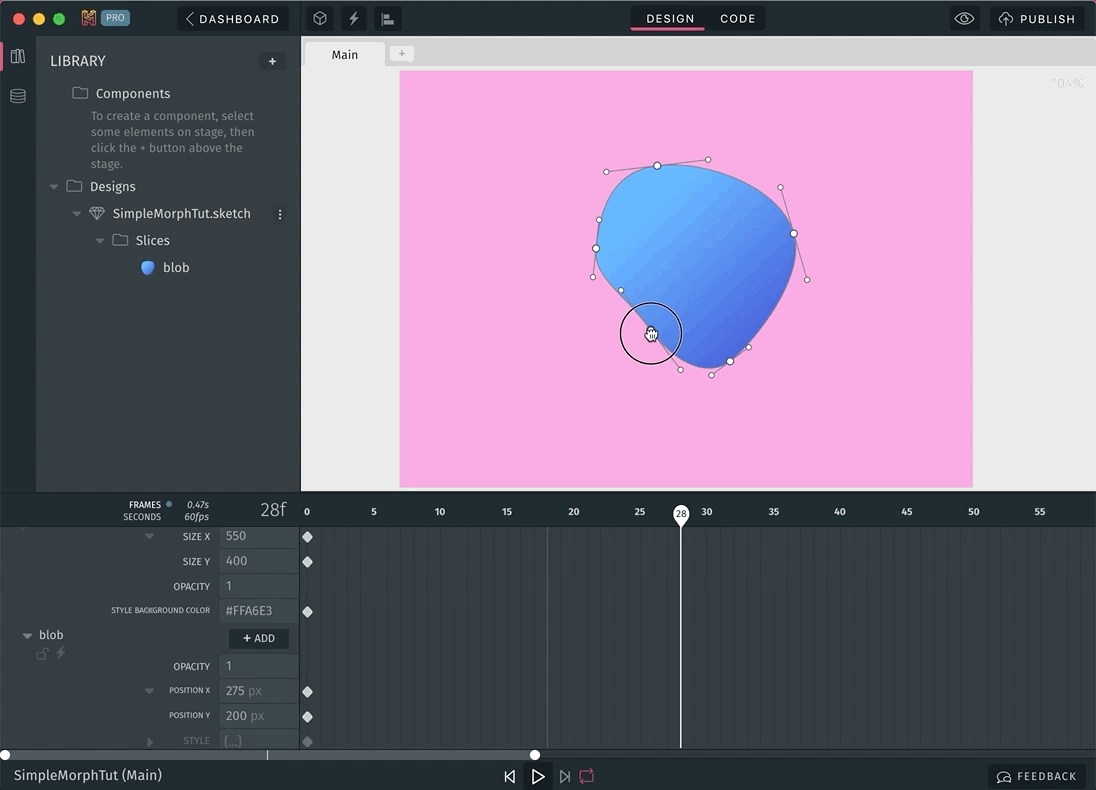Viewport: 1096px width, 790px height.
Task: Select the Main stage tab
Action: click(345, 55)
